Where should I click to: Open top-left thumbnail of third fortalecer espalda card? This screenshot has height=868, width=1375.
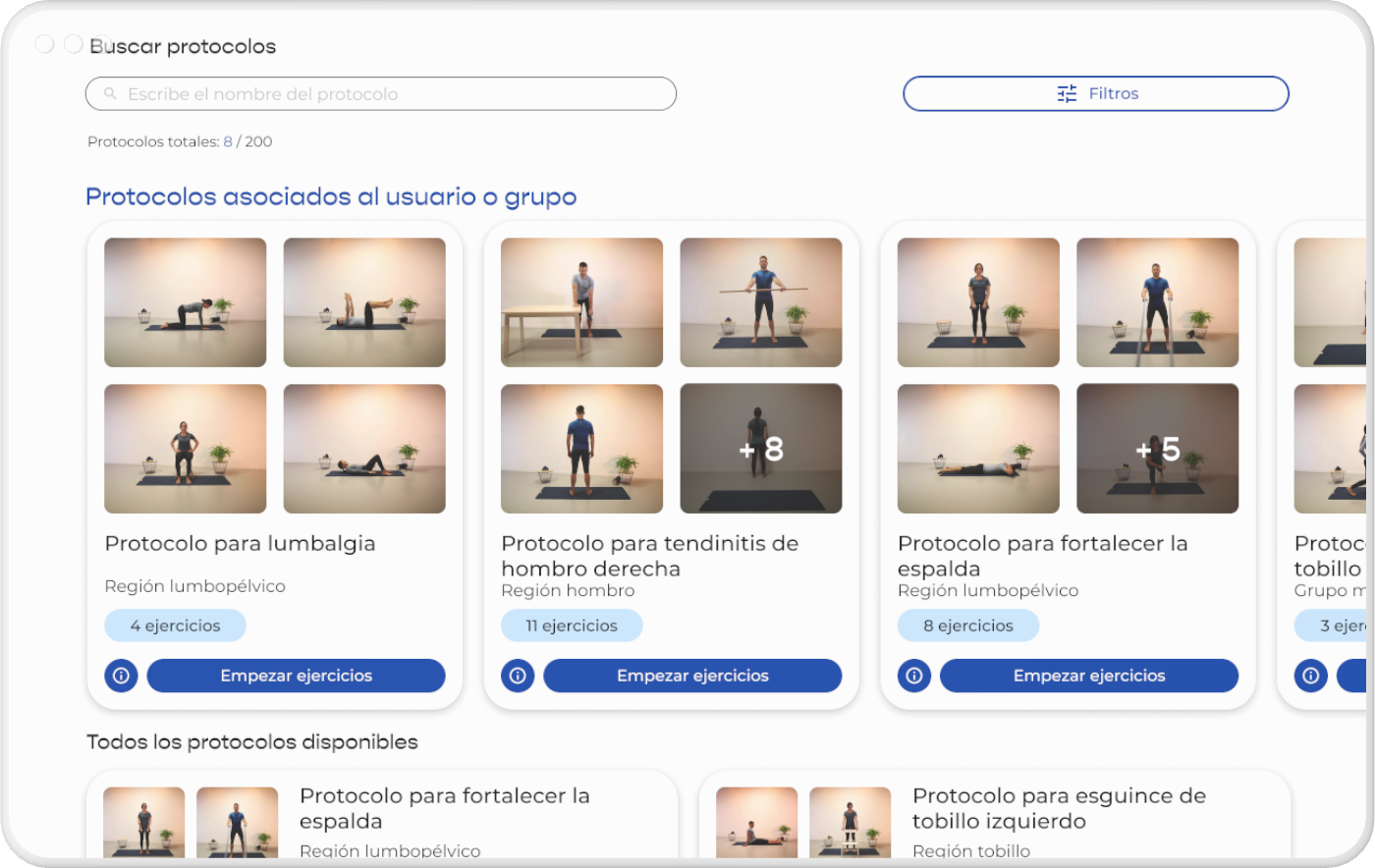[x=979, y=302]
